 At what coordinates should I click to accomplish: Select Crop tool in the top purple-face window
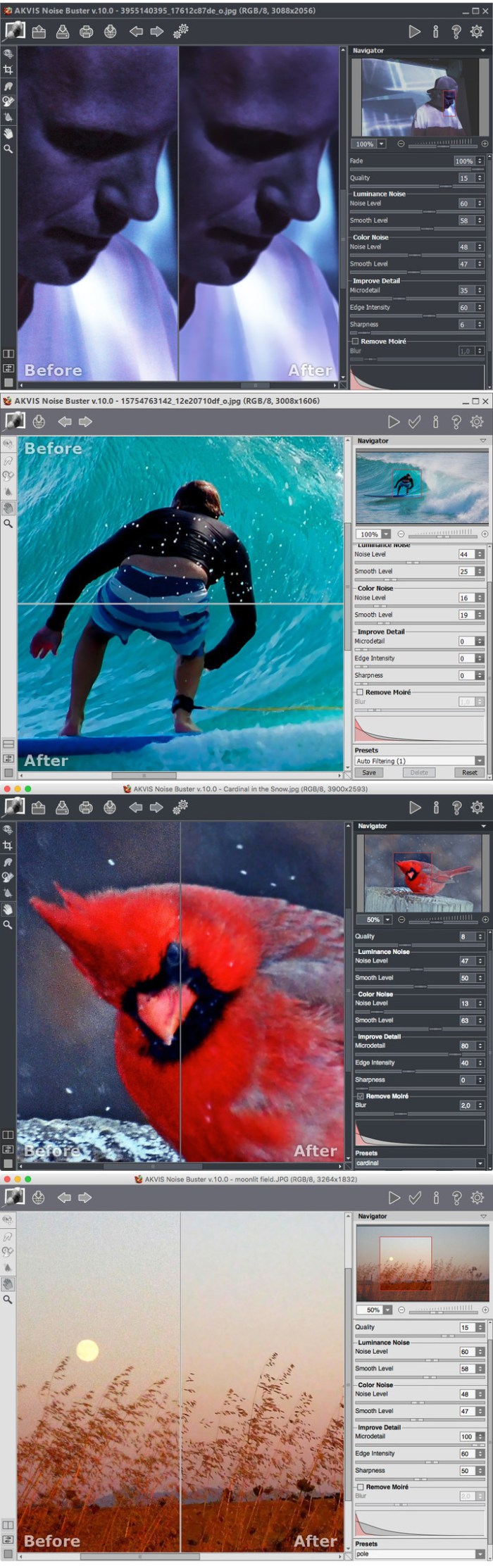tap(8, 70)
